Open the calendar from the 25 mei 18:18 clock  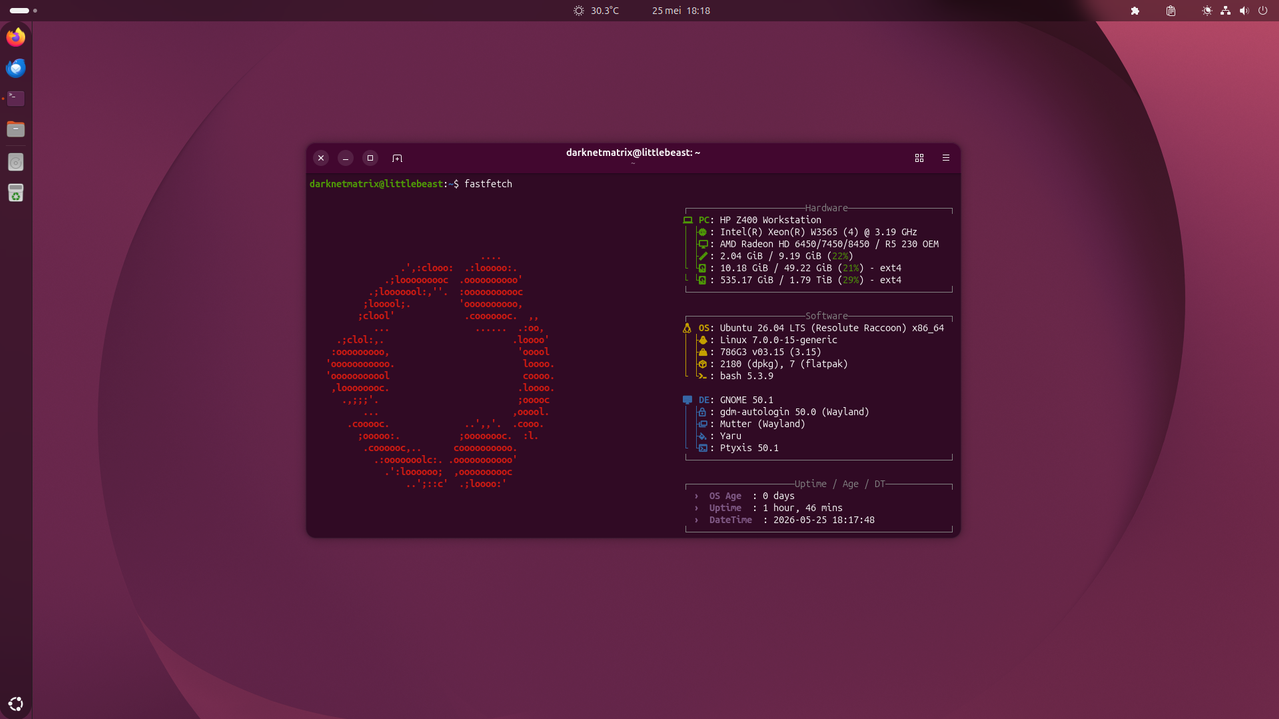tap(681, 10)
